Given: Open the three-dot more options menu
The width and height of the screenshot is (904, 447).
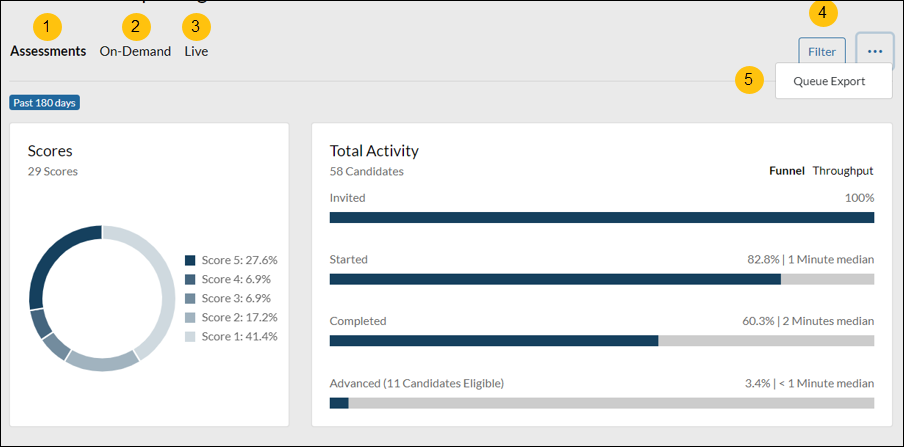Looking at the screenshot, I should 875,51.
